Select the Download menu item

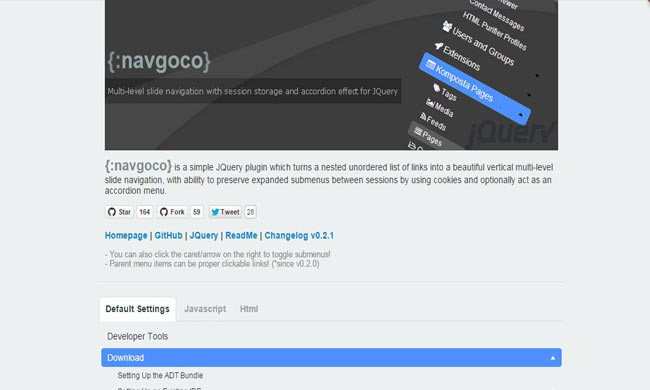(x=331, y=357)
